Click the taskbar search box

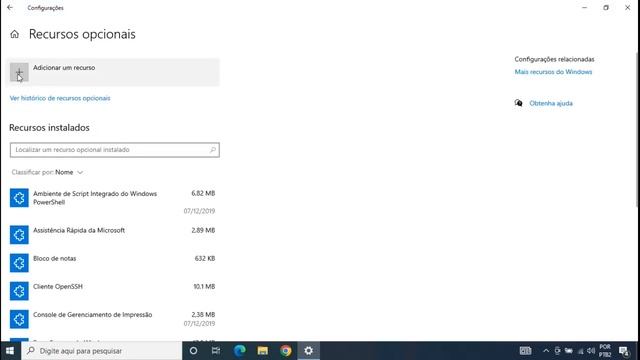point(102,351)
